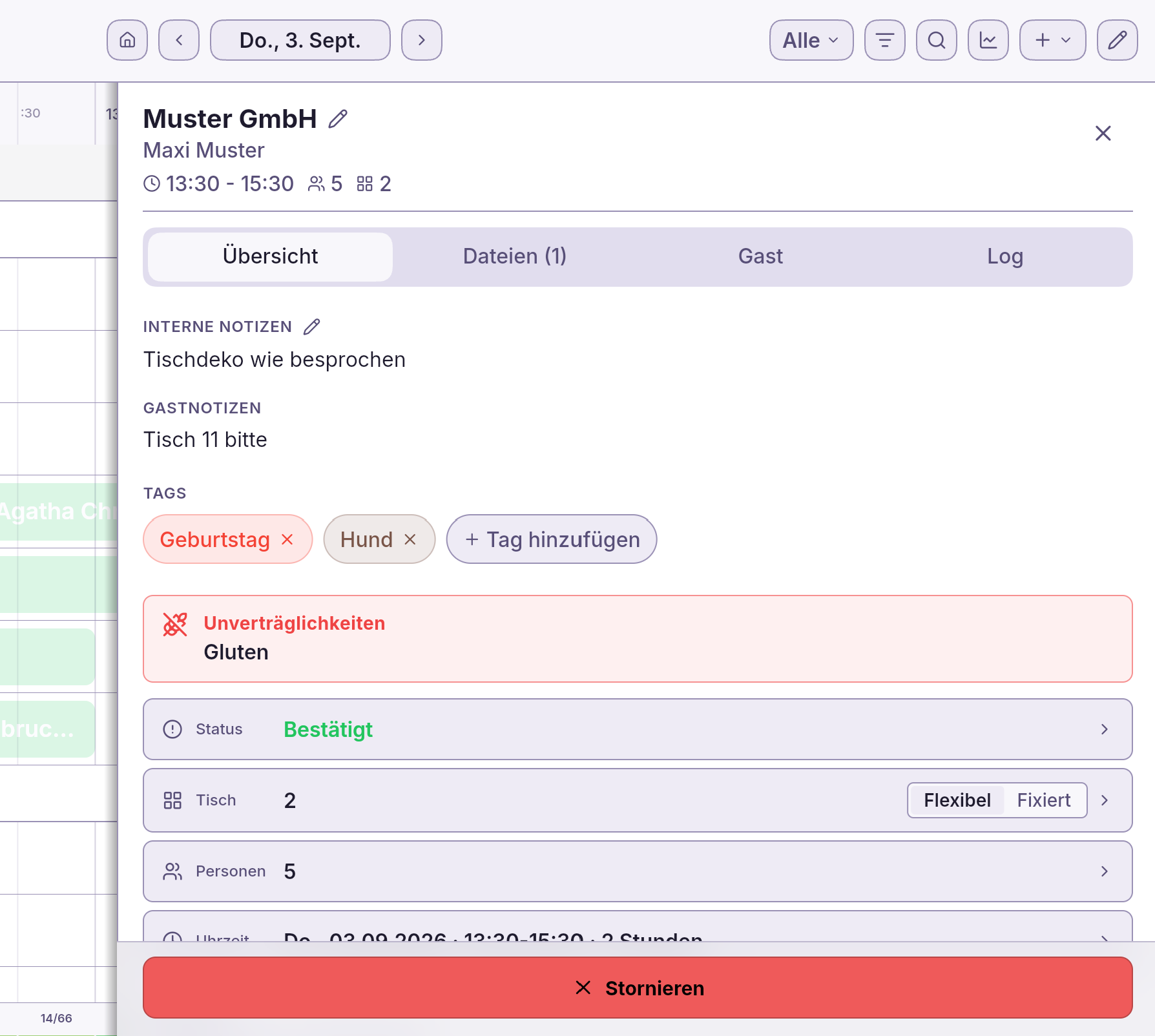Edit the Muster GmbH name

338,119
